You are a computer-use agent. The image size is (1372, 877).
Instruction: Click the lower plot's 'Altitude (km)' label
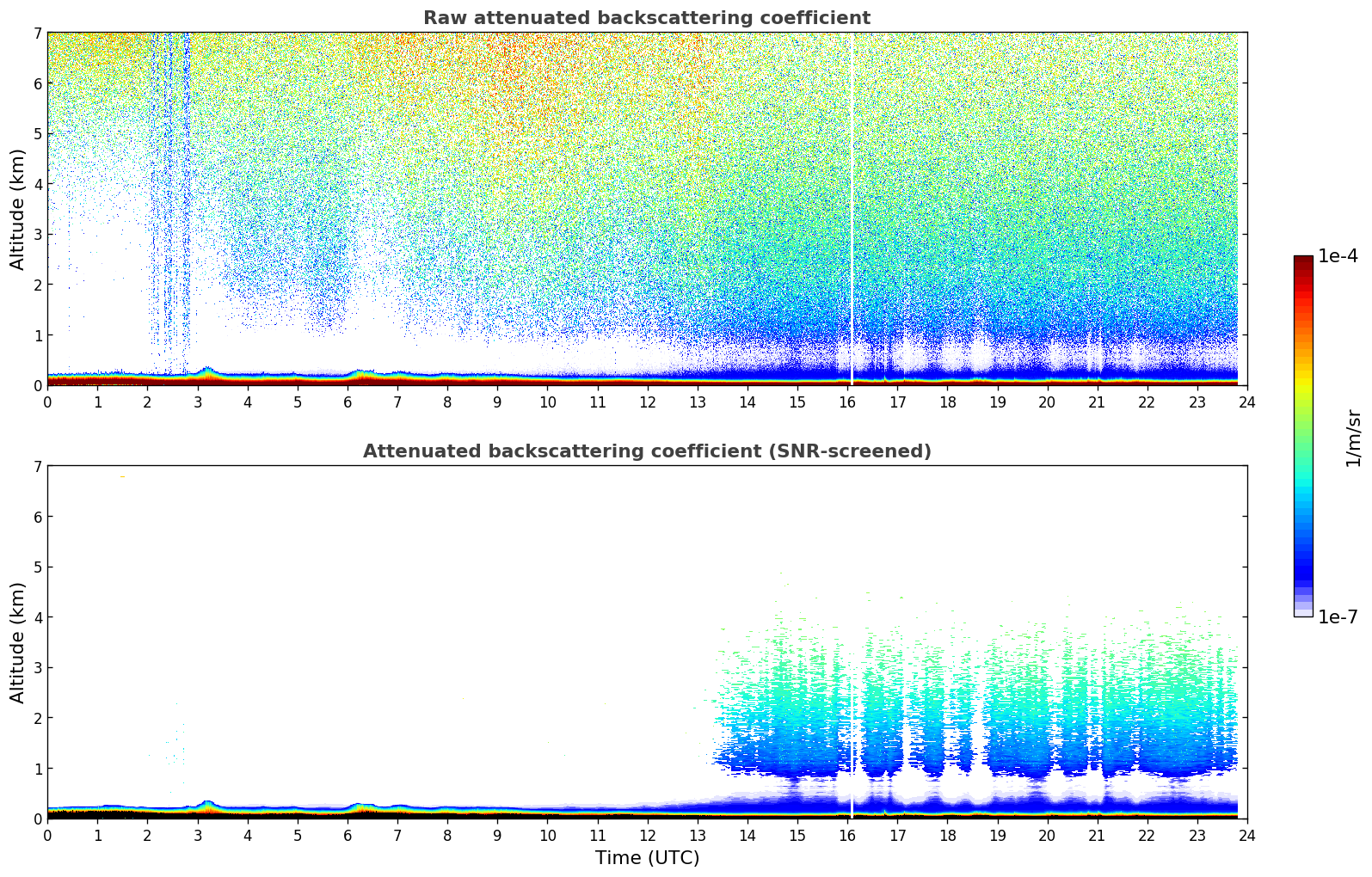[x=18, y=642]
